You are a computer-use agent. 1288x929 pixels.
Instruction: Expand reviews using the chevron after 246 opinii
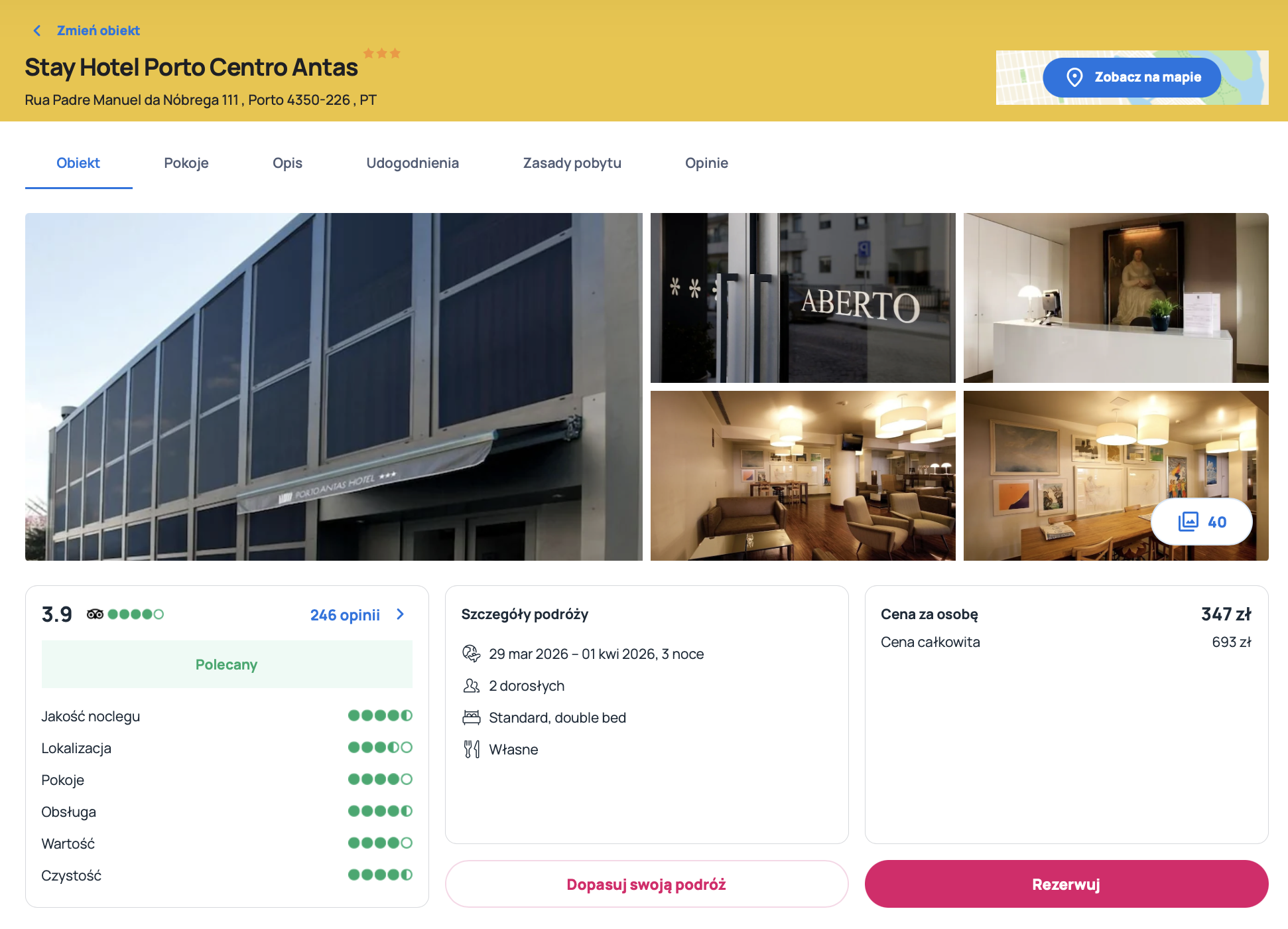pos(400,614)
